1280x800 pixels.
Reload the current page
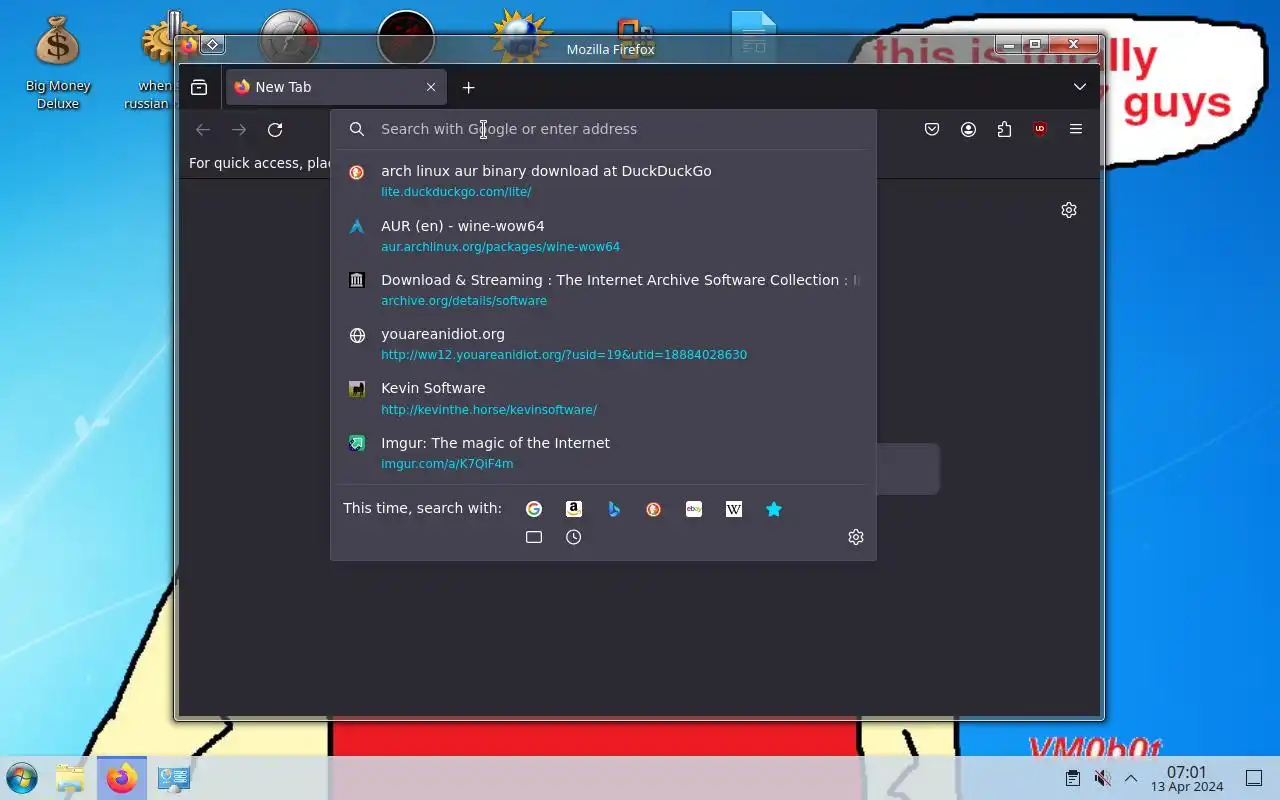coord(275,129)
